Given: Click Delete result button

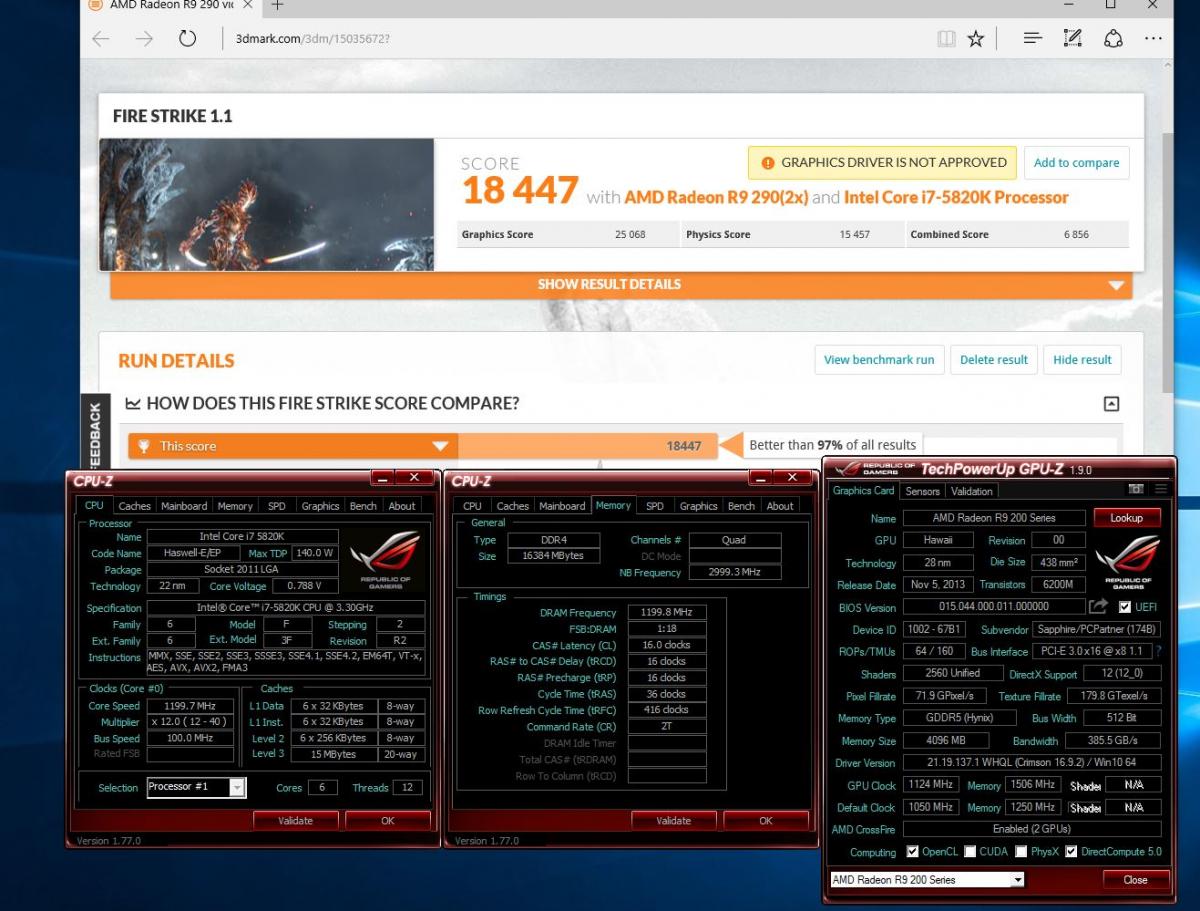Looking at the screenshot, I should coord(994,360).
